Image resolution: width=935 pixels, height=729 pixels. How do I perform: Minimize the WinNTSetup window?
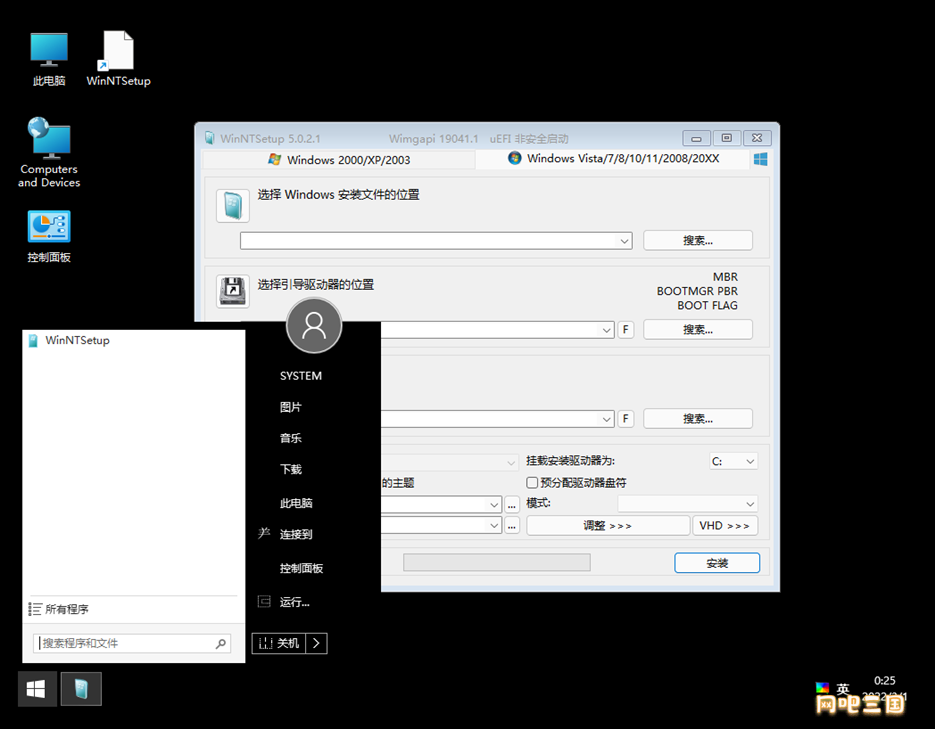point(696,138)
